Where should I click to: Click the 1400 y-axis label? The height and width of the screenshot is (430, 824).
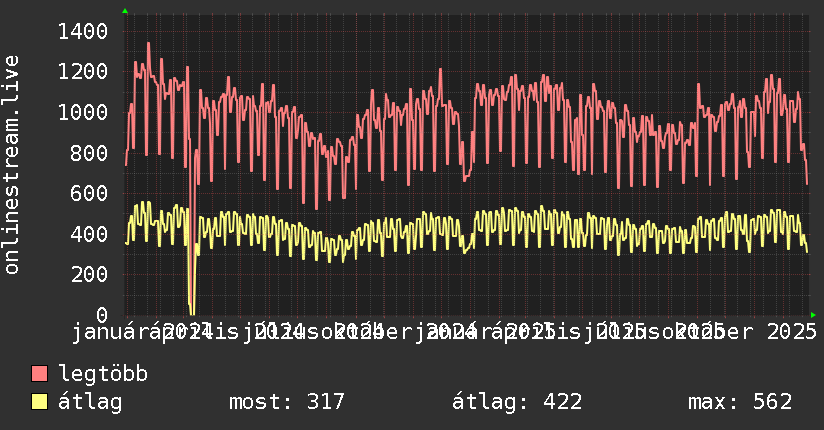point(83,32)
